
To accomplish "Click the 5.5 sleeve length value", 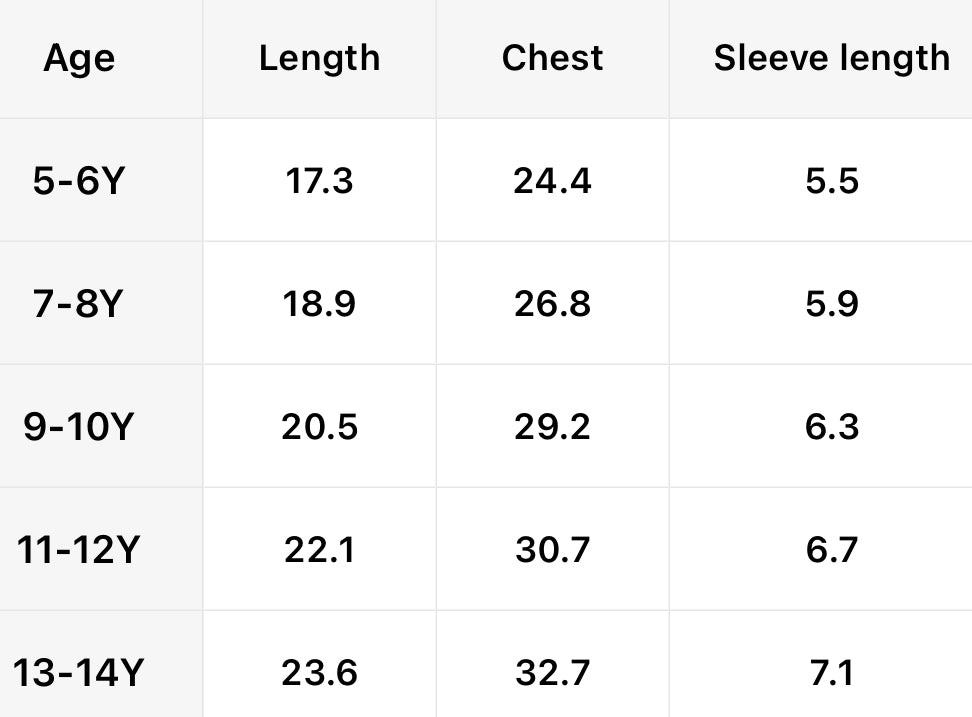I will pyautogui.click(x=831, y=181).
